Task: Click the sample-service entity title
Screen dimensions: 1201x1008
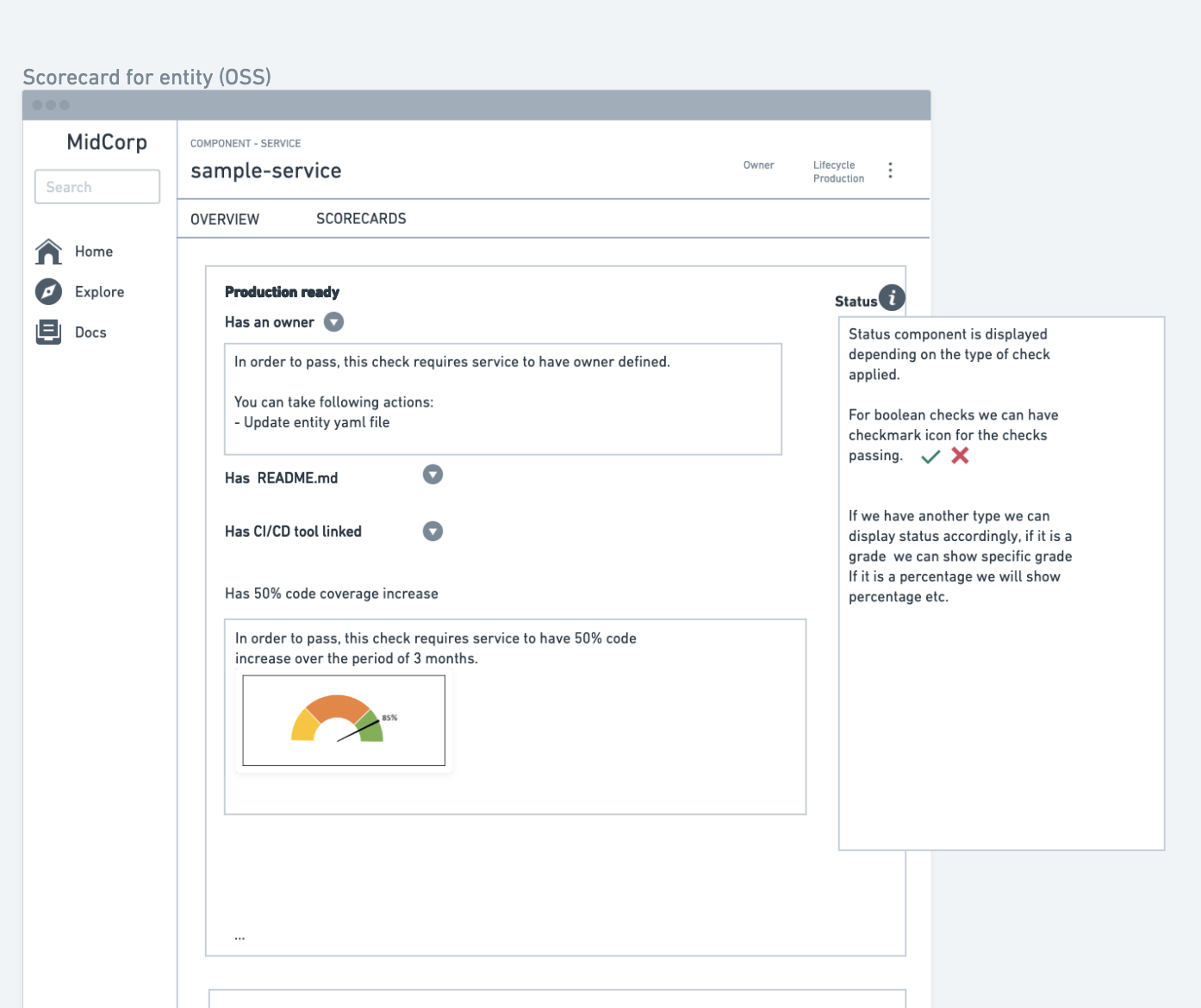Action: (x=265, y=171)
